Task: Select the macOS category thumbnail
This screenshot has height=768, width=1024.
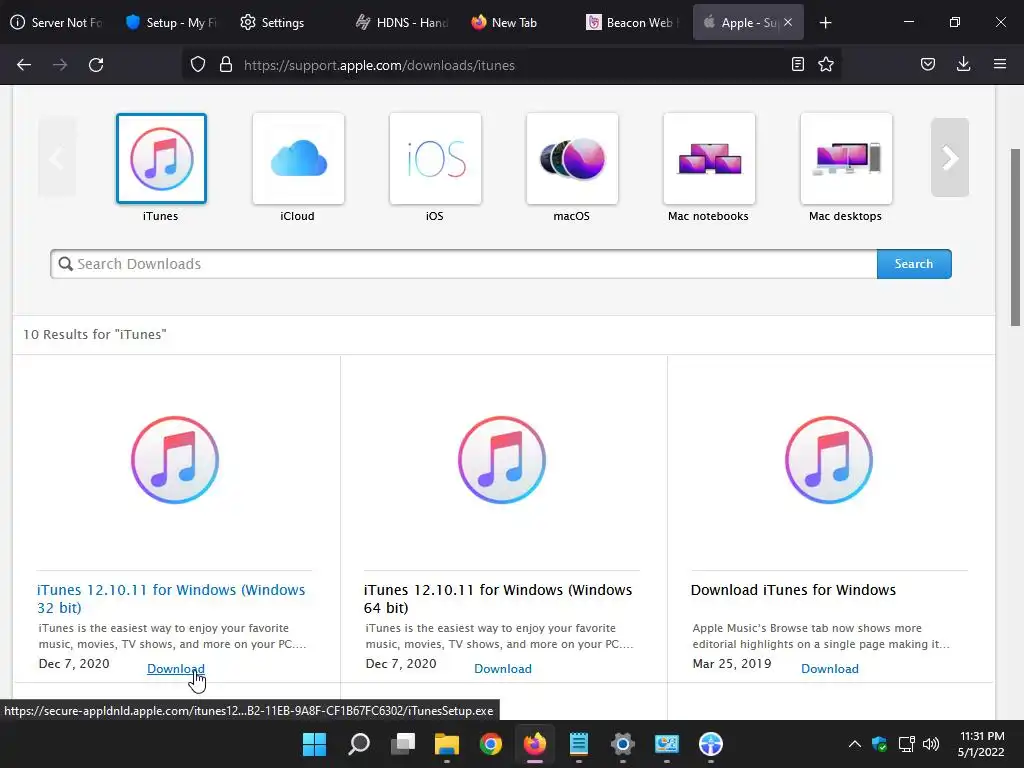Action: (572, 159)
